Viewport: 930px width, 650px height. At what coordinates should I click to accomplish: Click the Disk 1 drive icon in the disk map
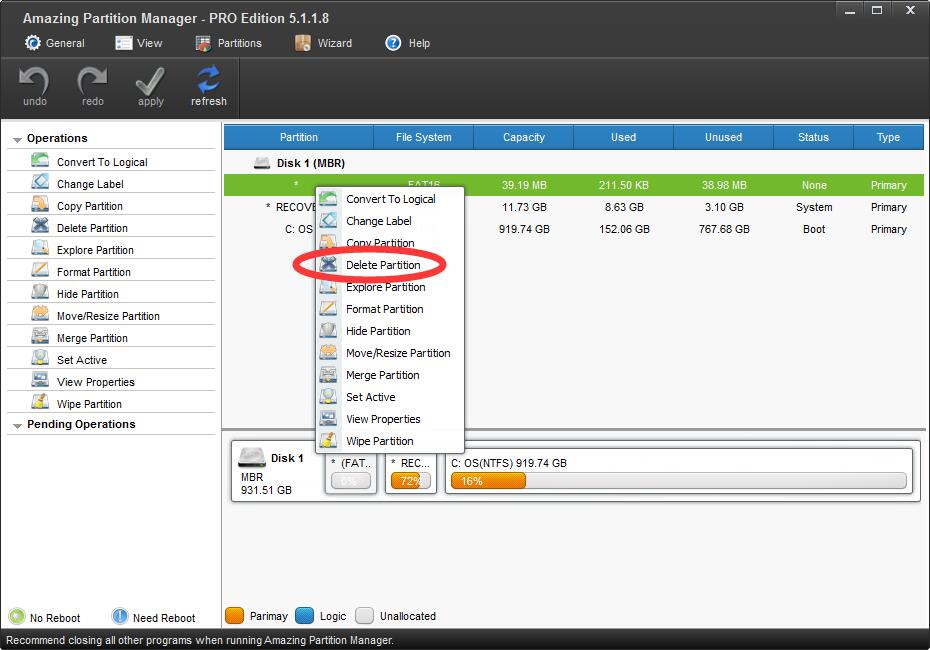point(251,457)
